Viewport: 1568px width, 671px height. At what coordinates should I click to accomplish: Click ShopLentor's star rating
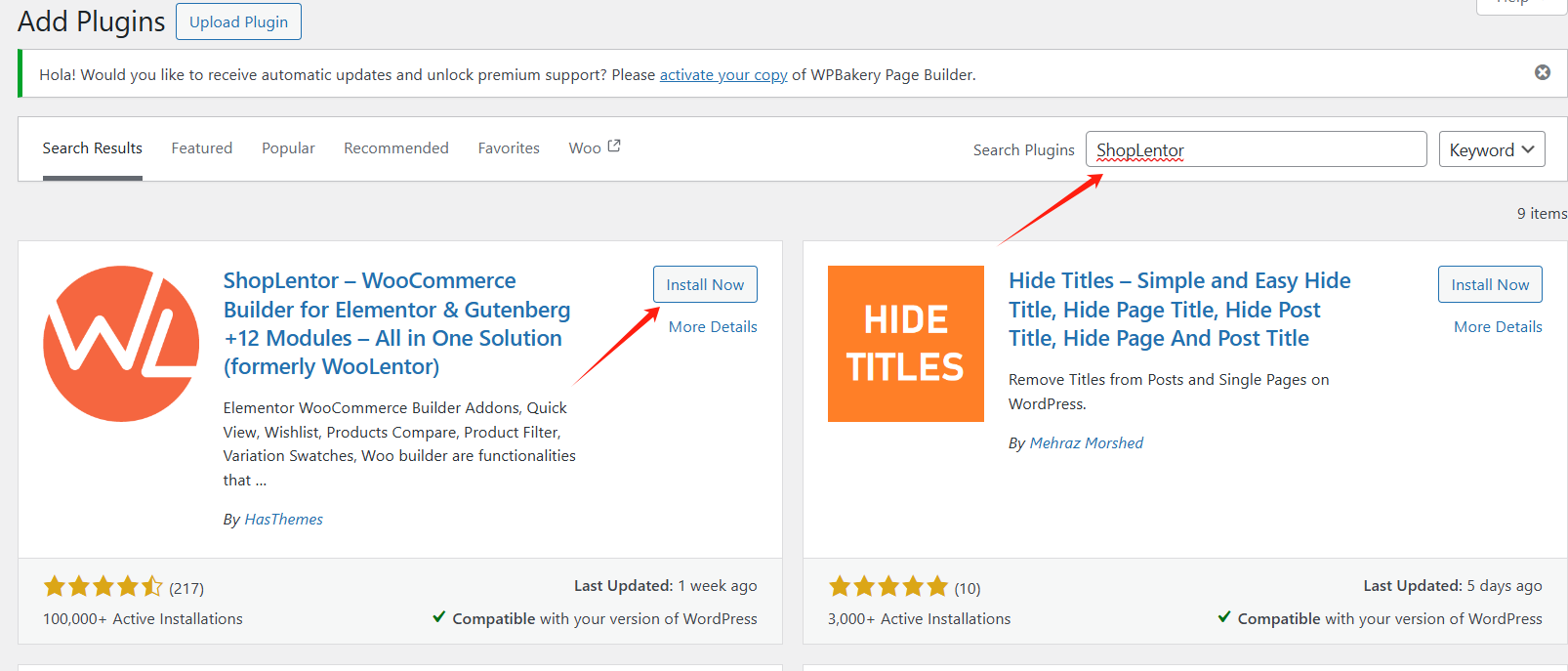pyautogui.click(x=103, y=587)
